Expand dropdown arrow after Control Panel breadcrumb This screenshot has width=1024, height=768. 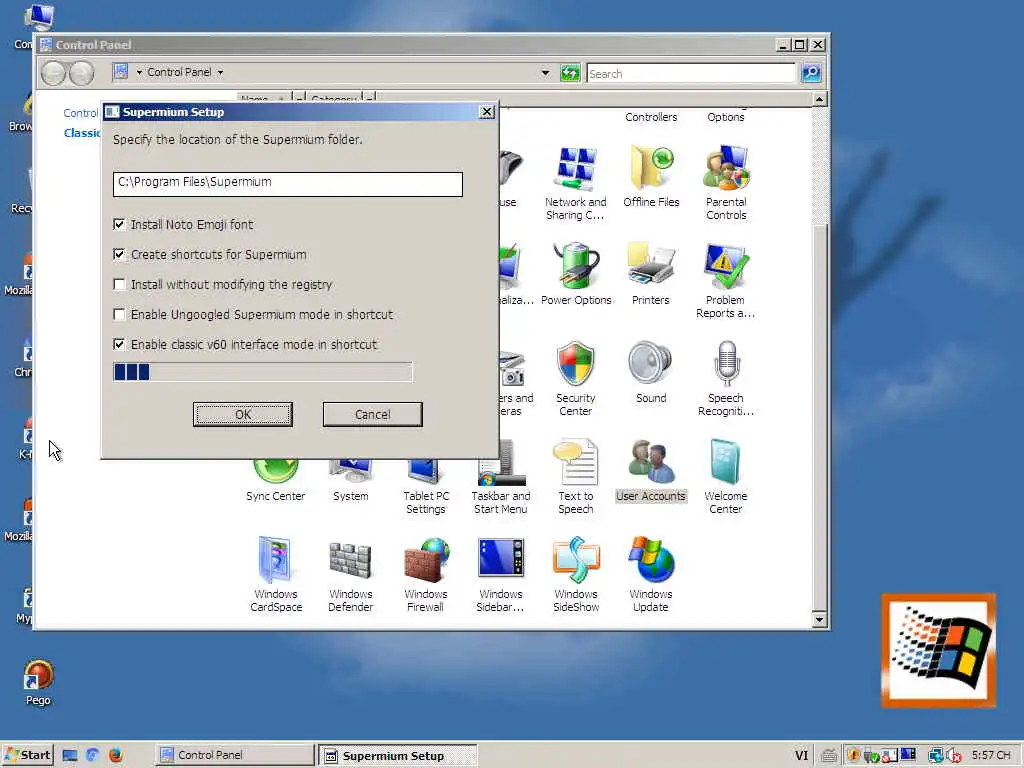221,72
